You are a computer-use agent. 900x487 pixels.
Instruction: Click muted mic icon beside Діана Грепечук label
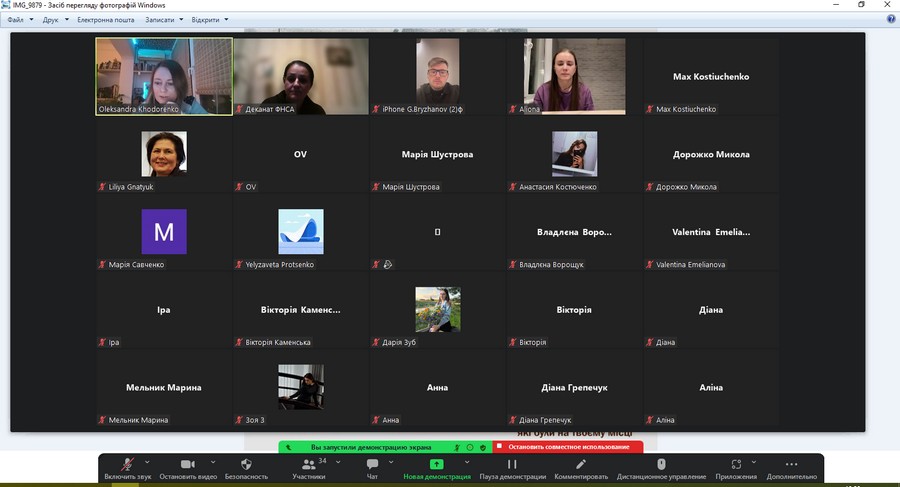[513, 420]
